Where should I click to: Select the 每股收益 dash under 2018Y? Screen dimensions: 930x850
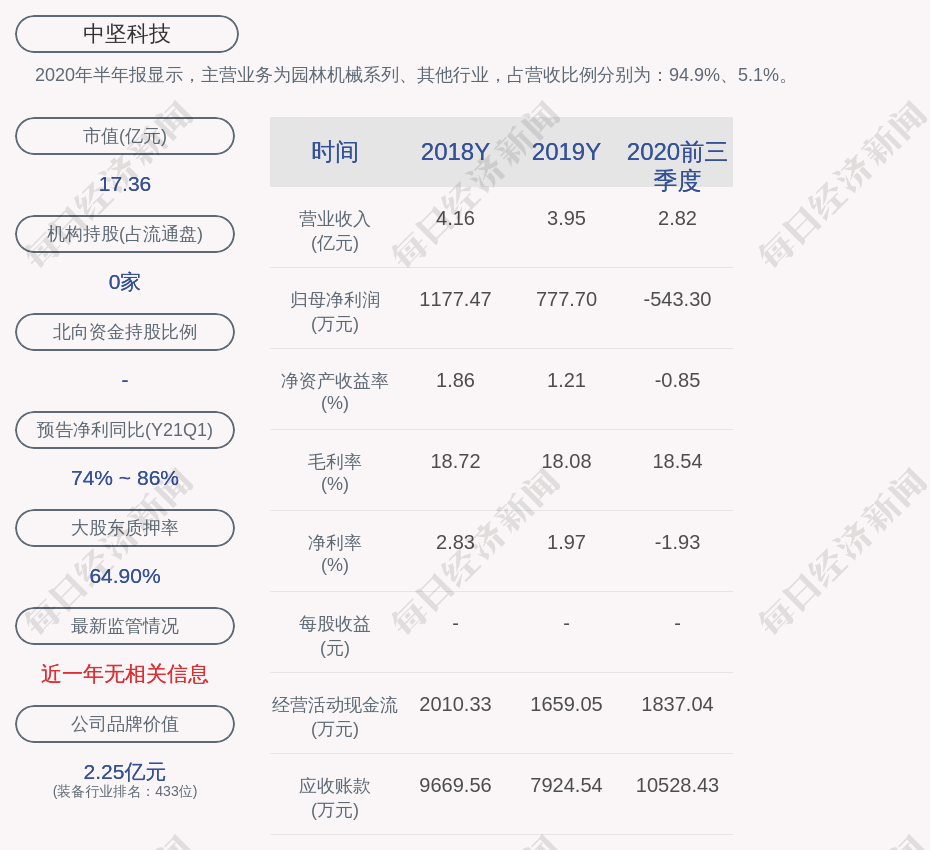point(455,623)
